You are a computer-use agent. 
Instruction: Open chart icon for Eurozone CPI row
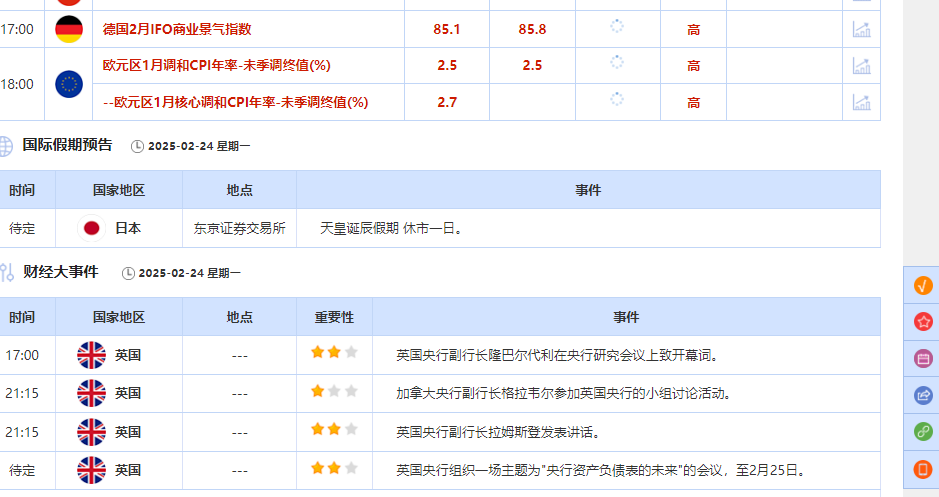pos(860,65)
